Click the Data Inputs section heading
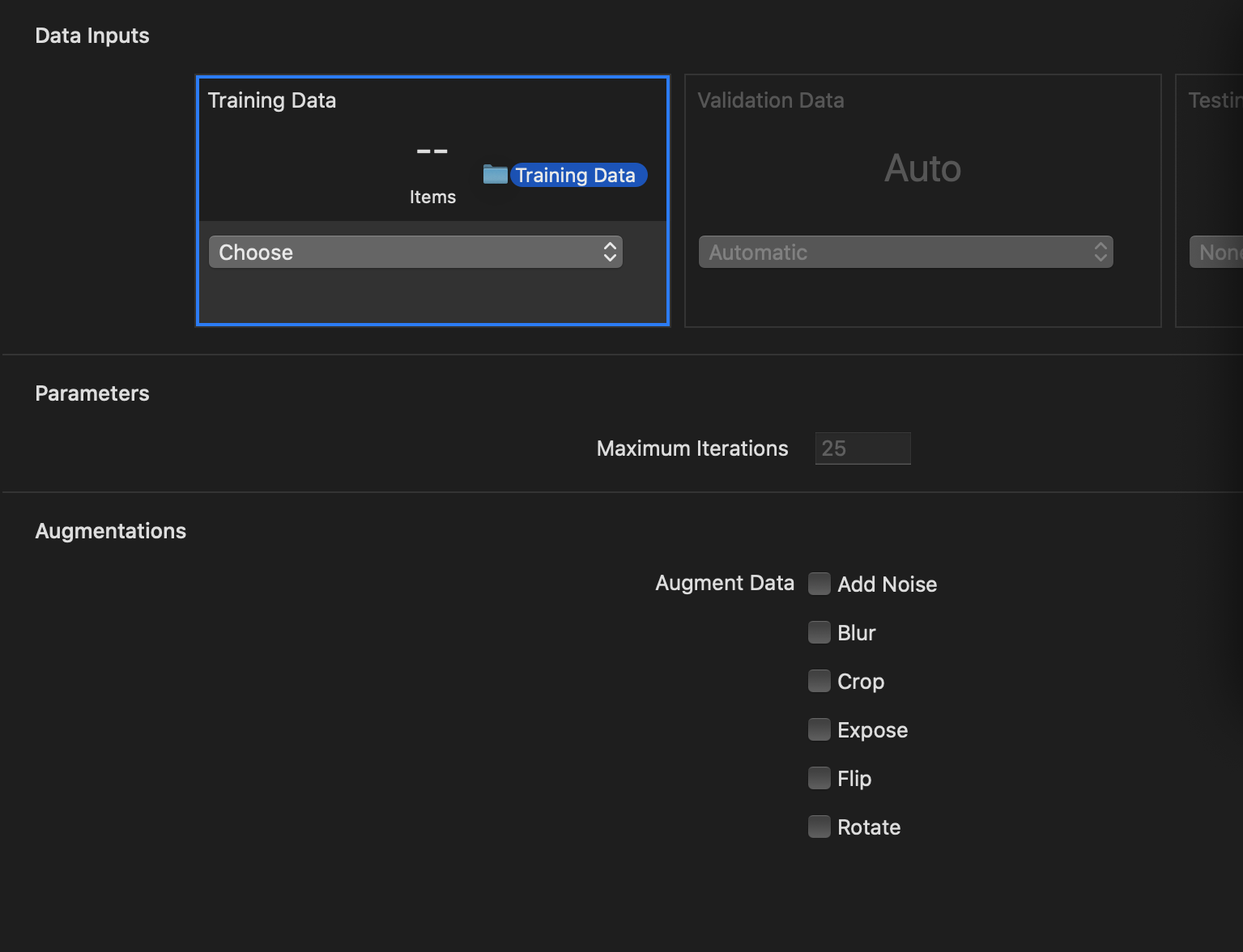 click(92, 36)
